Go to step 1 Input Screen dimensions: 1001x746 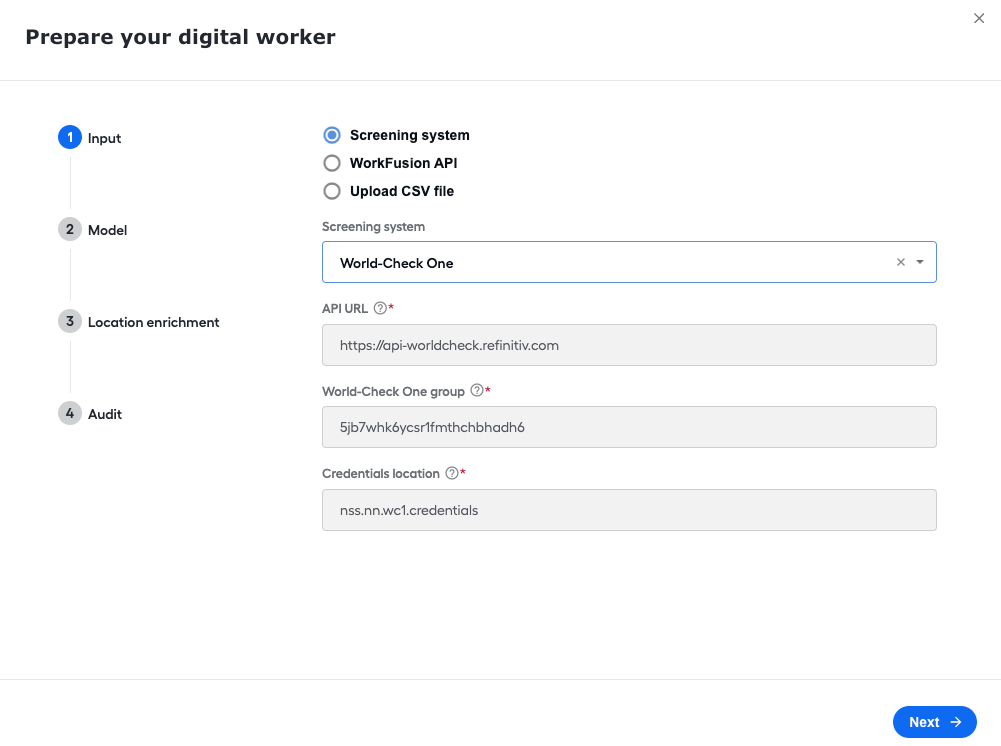[89, 138]
